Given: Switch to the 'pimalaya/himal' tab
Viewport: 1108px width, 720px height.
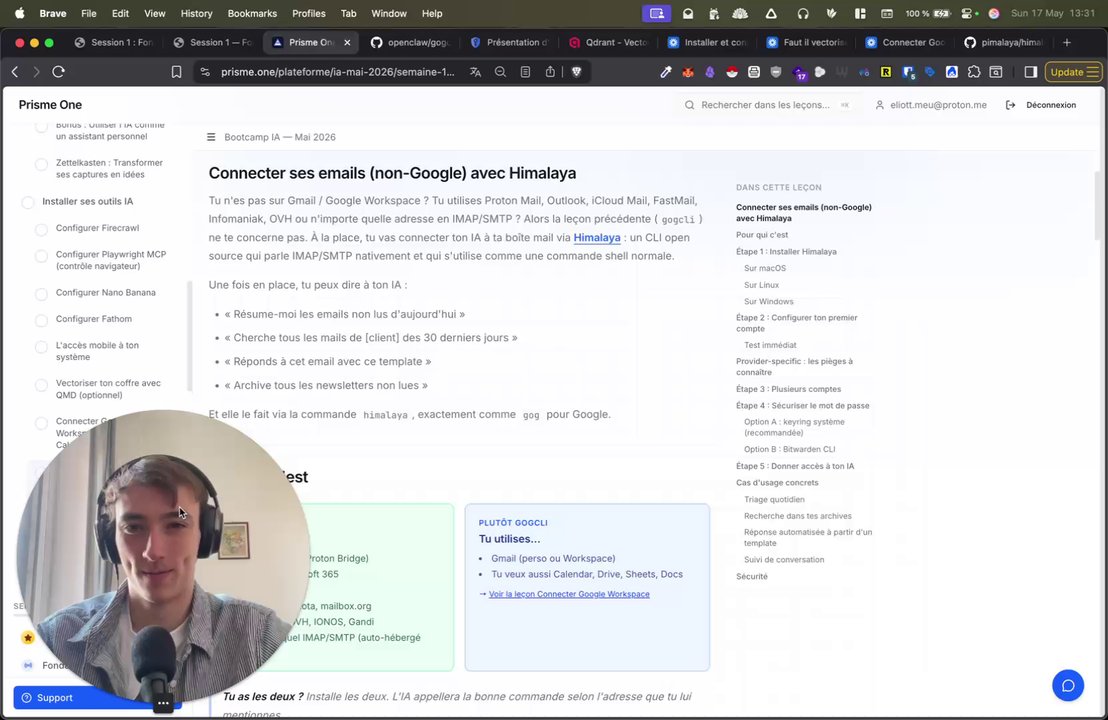Looking at the screenshot, I should coord(1003,42).
